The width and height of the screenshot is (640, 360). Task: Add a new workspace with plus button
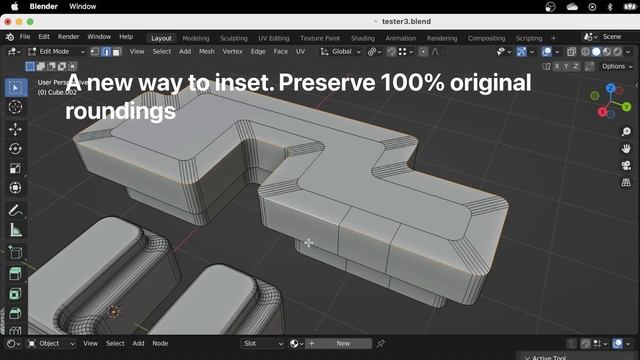tap(553, 38)
